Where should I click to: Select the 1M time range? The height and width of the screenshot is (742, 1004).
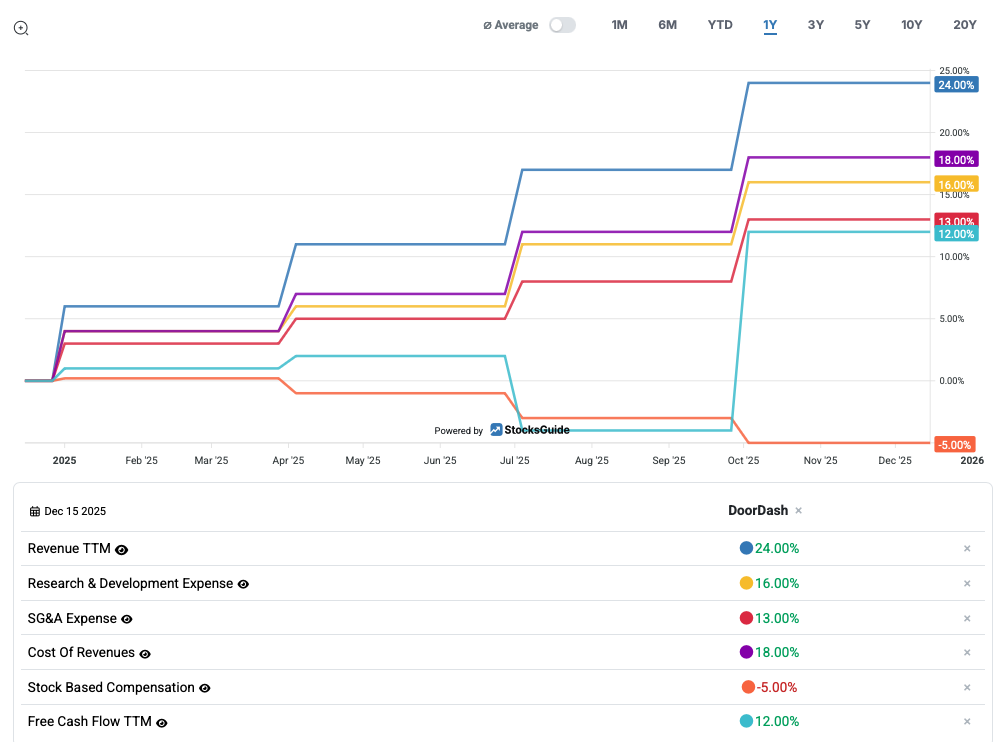click(619, 25)
